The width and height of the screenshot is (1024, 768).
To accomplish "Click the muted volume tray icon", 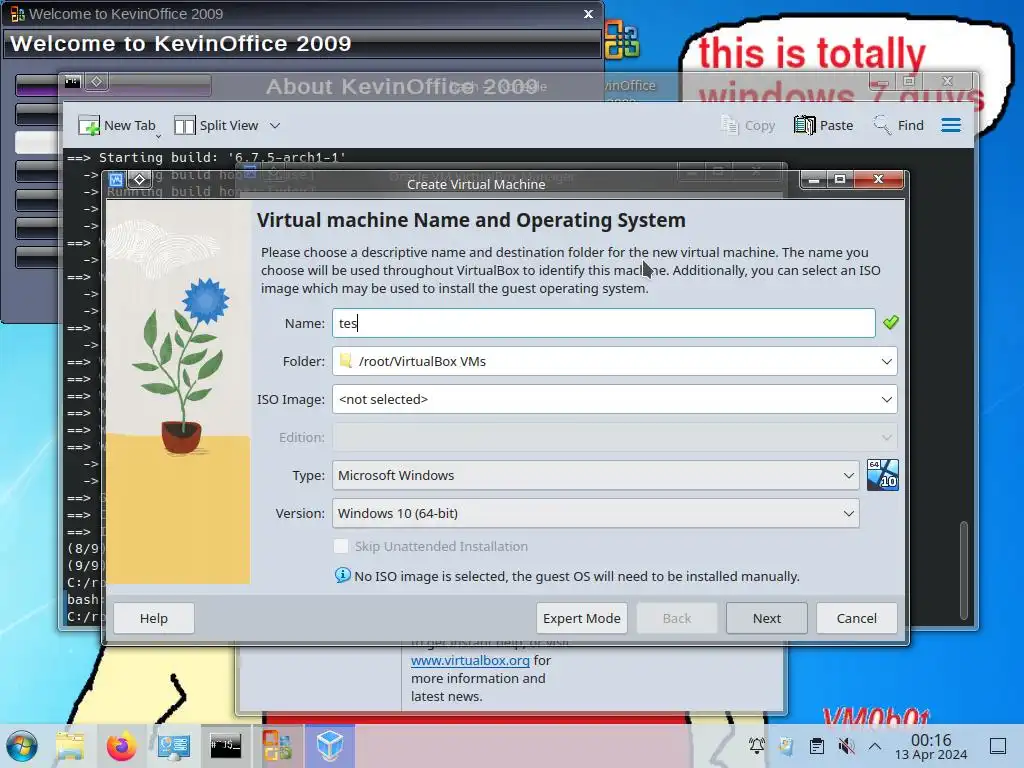I will click(846, 745).
